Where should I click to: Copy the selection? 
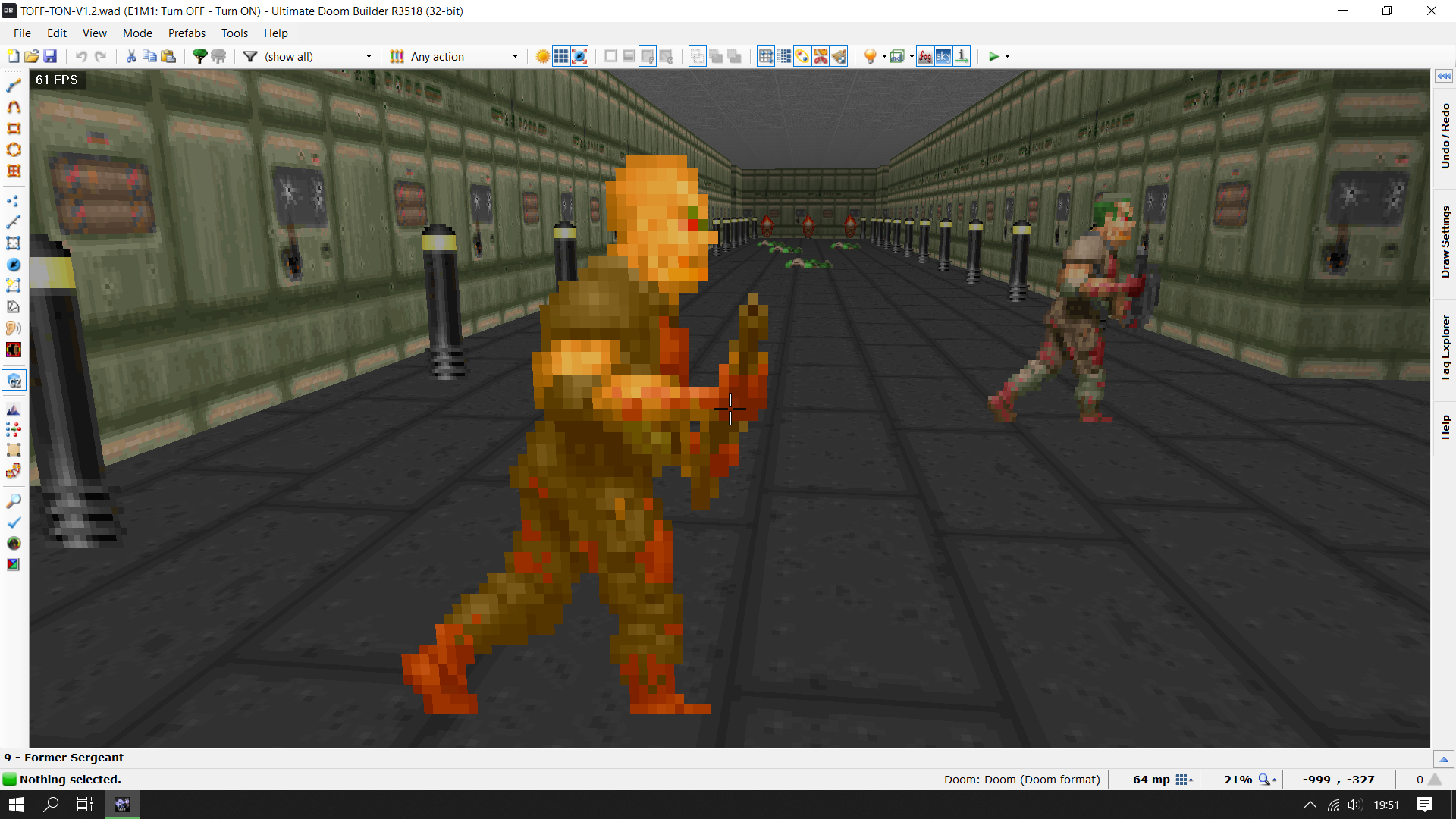(149, 56)
